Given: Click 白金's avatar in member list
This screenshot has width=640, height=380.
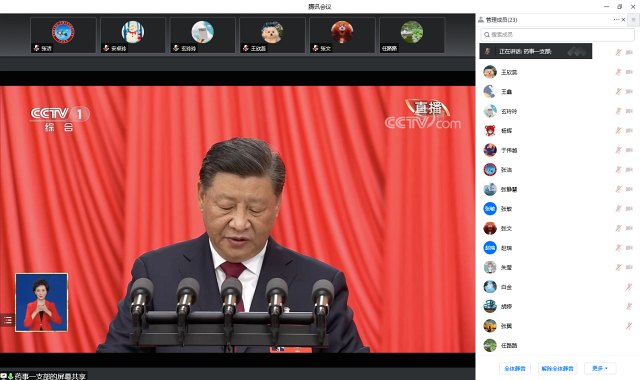Looking at the screenshot, I should 490,287.
